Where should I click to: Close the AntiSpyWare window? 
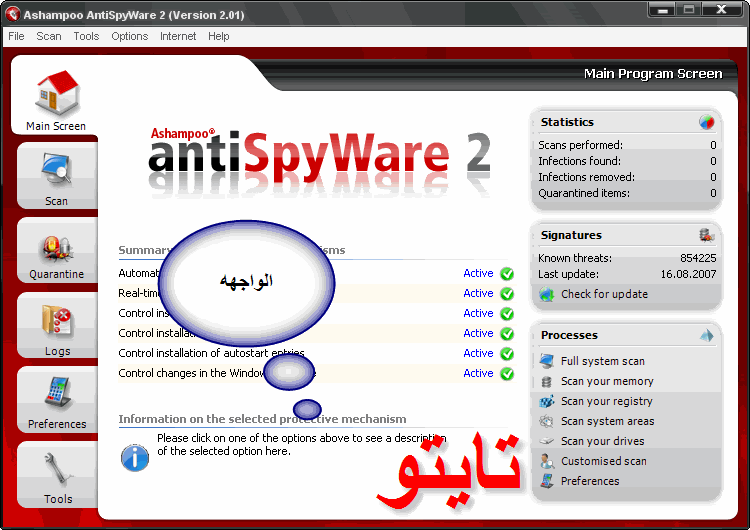tap(722, 10)
